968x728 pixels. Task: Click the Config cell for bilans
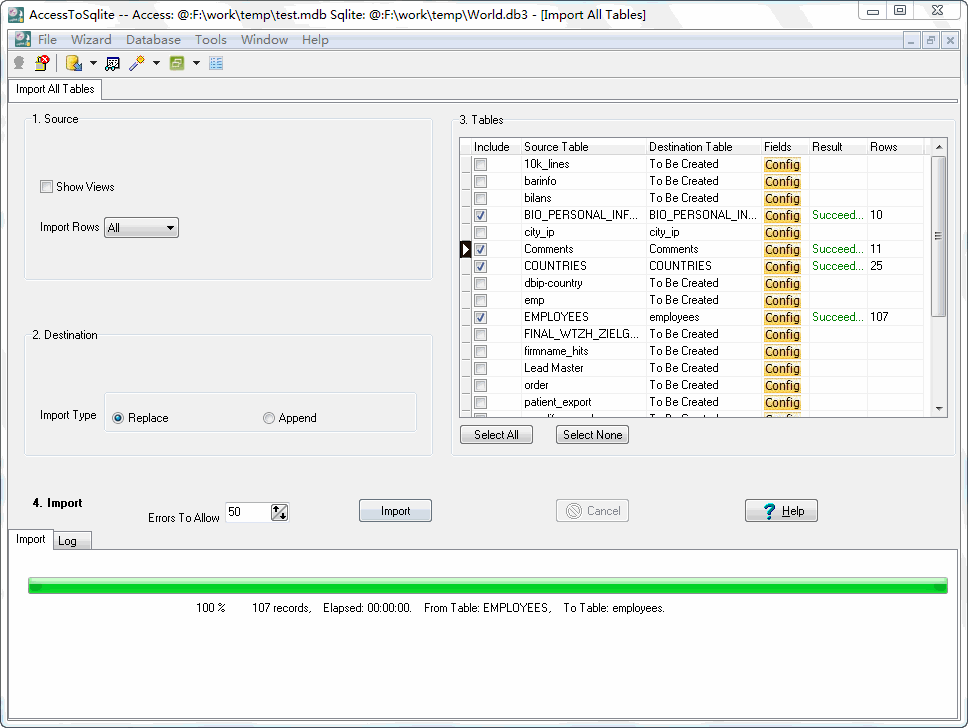782,198
